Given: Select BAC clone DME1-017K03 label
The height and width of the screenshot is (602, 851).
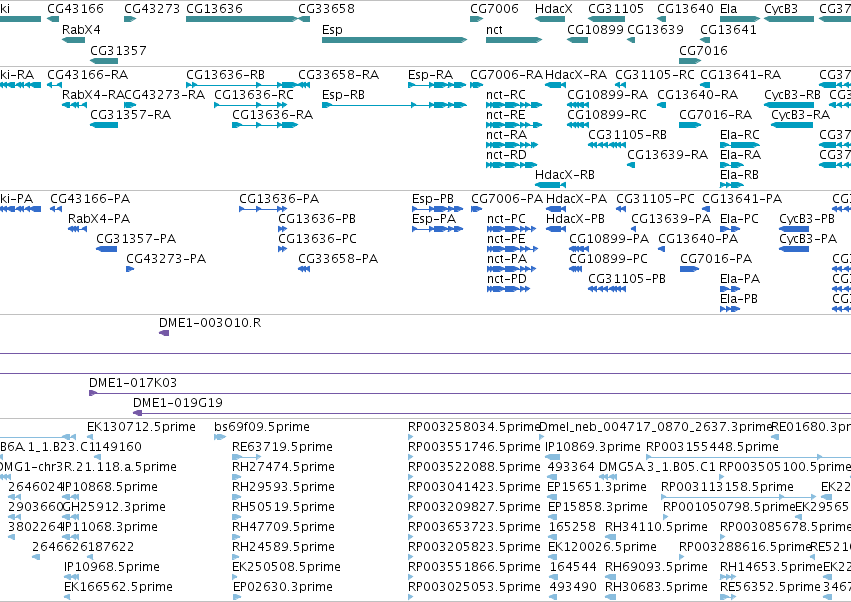Looking at the screenshot, I should (133, 383).
